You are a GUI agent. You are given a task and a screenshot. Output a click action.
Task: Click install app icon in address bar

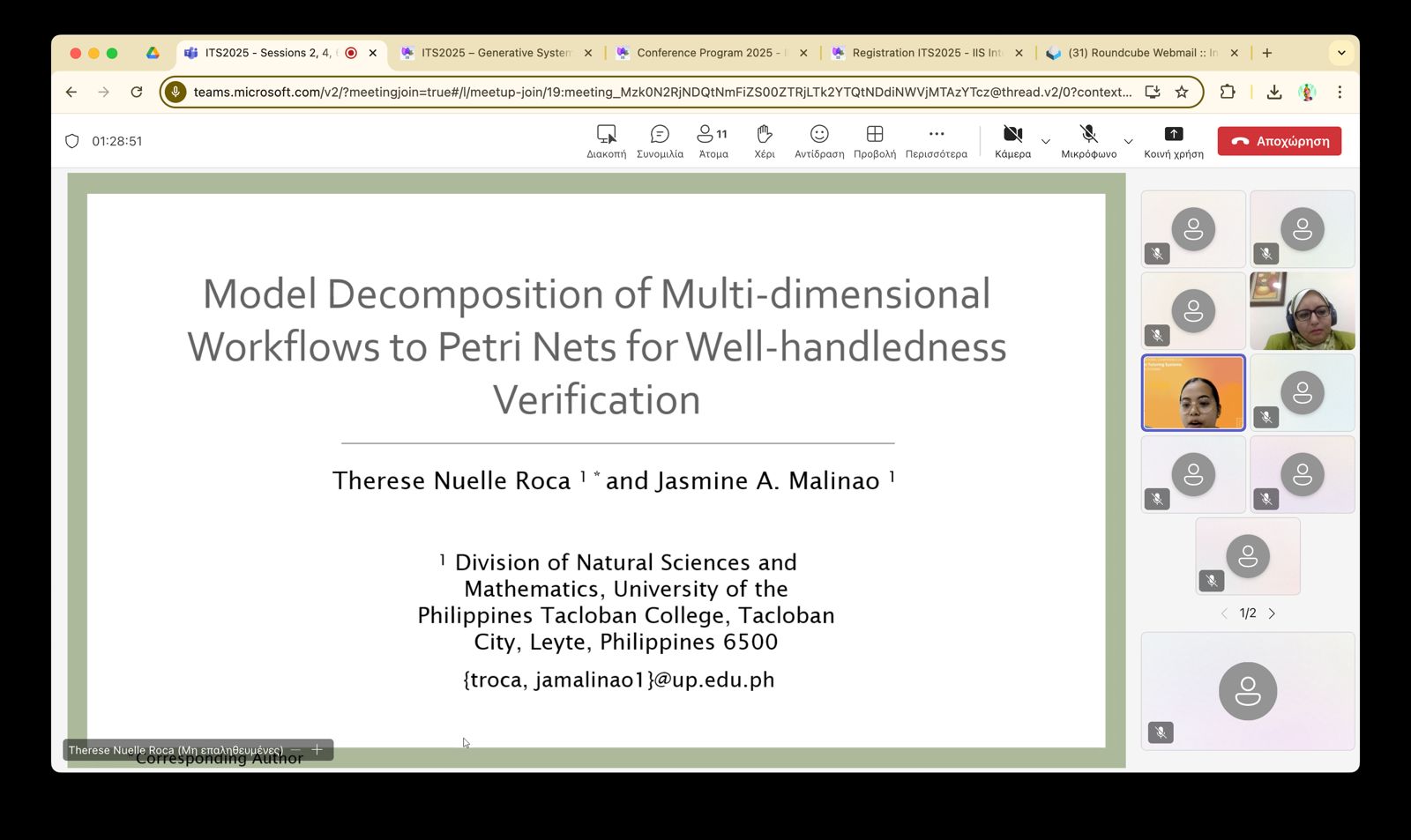coord(1153,92)
